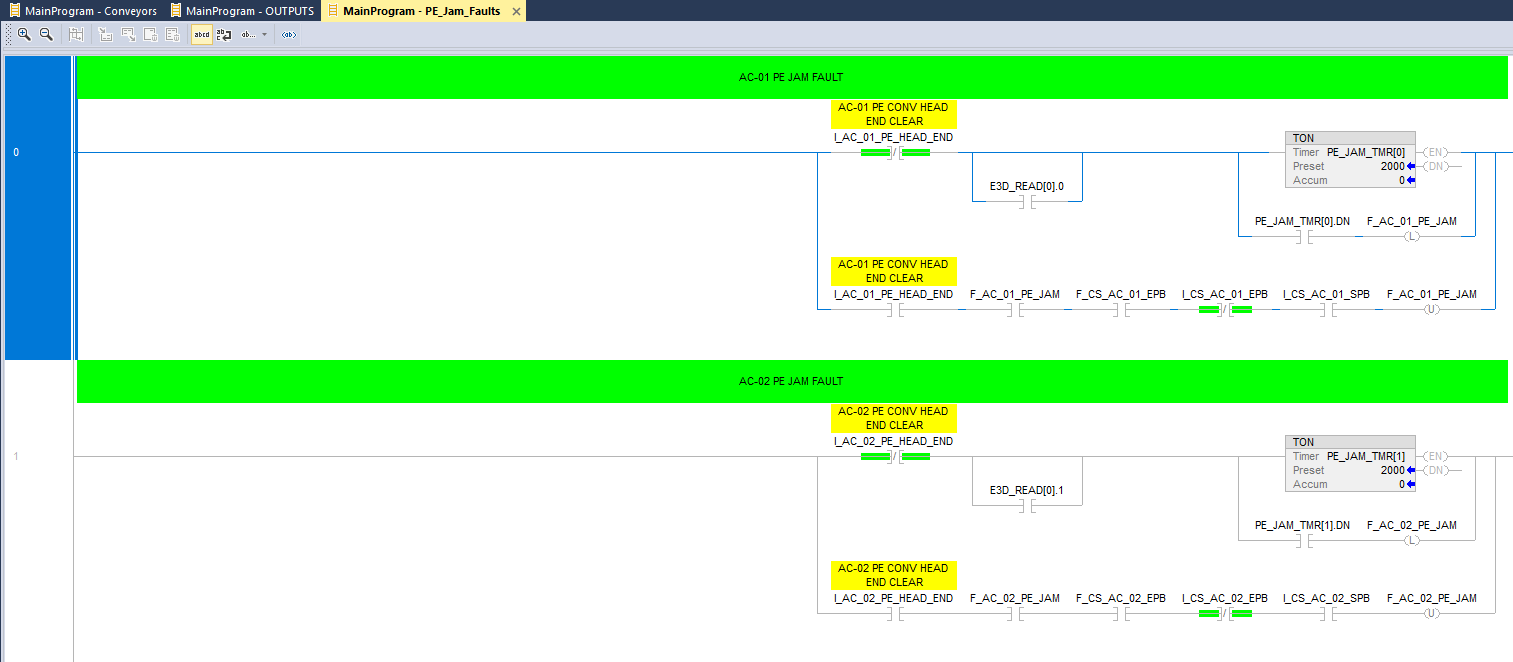Select rung 1 number in the left margin
Screen dimensions: 1513x662
coord(16,457)
